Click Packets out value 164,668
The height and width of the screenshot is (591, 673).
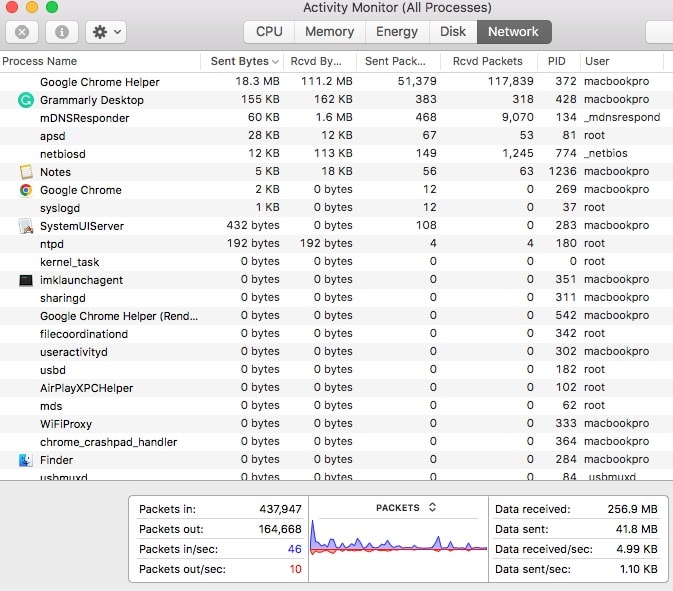click(x=280, y=529)
